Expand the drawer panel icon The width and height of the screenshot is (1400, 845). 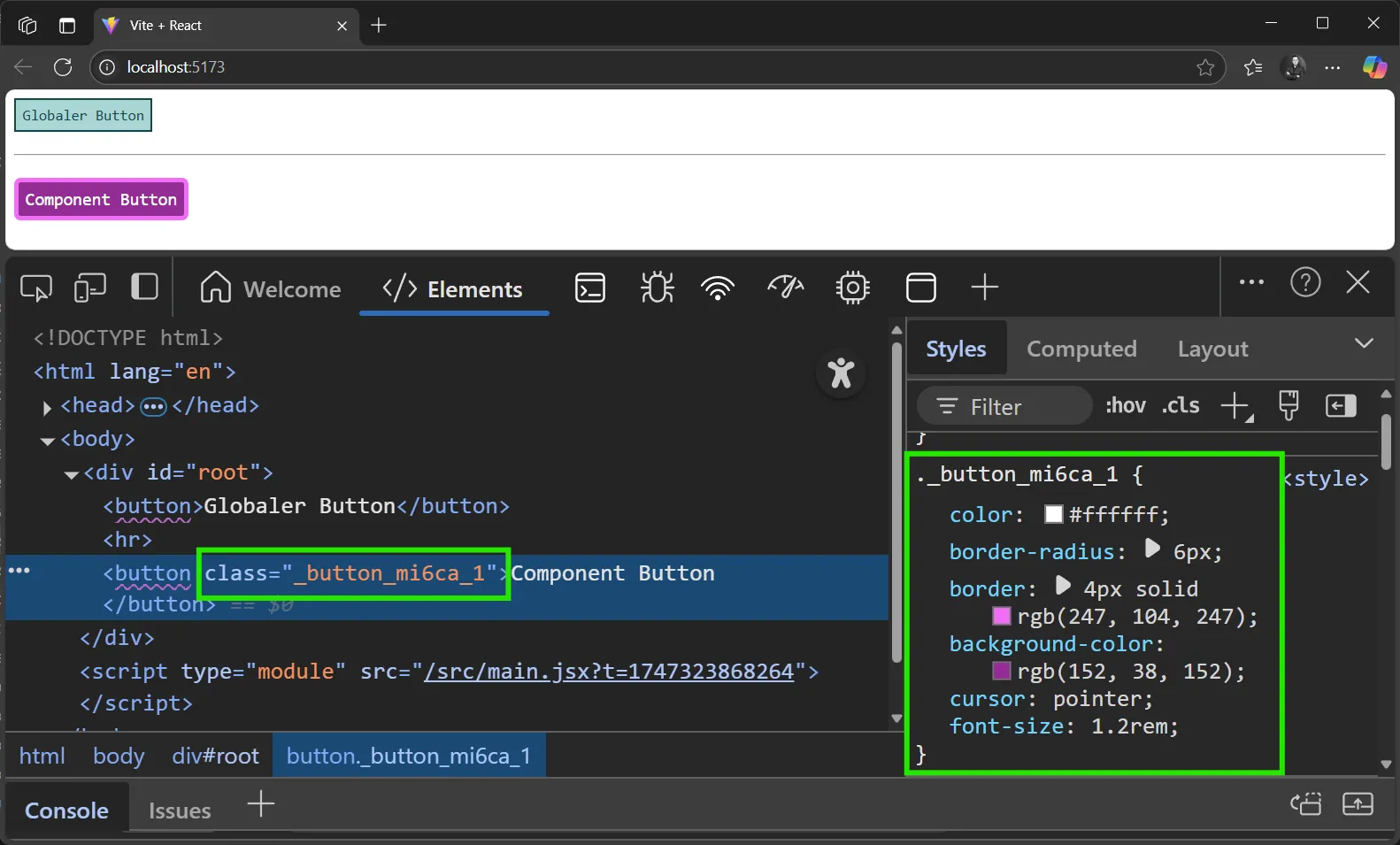(x=1358, y=803)
